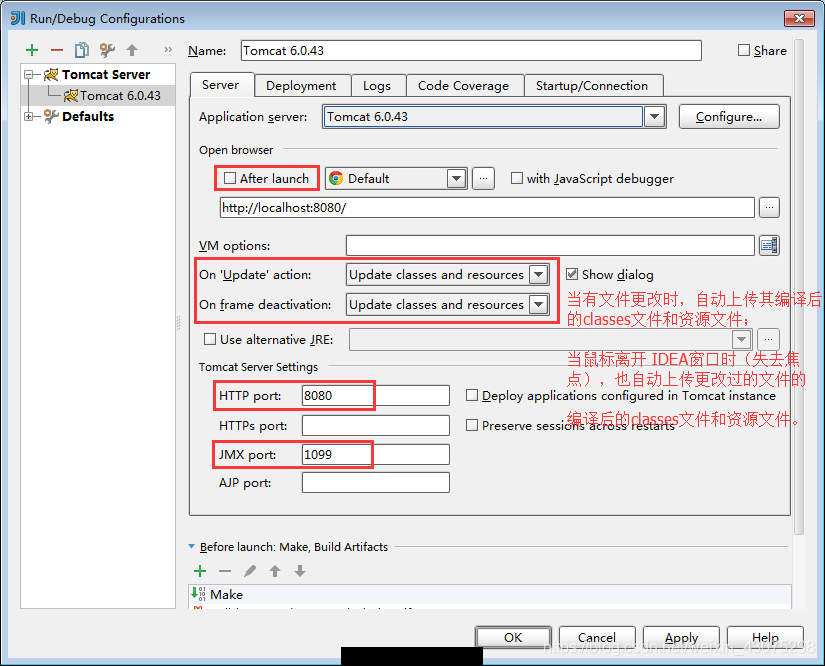Image resolution: width=825 pixels, height=666 pixels.
Task: Add new configuration with green plus icon
Action: [32, 51]
